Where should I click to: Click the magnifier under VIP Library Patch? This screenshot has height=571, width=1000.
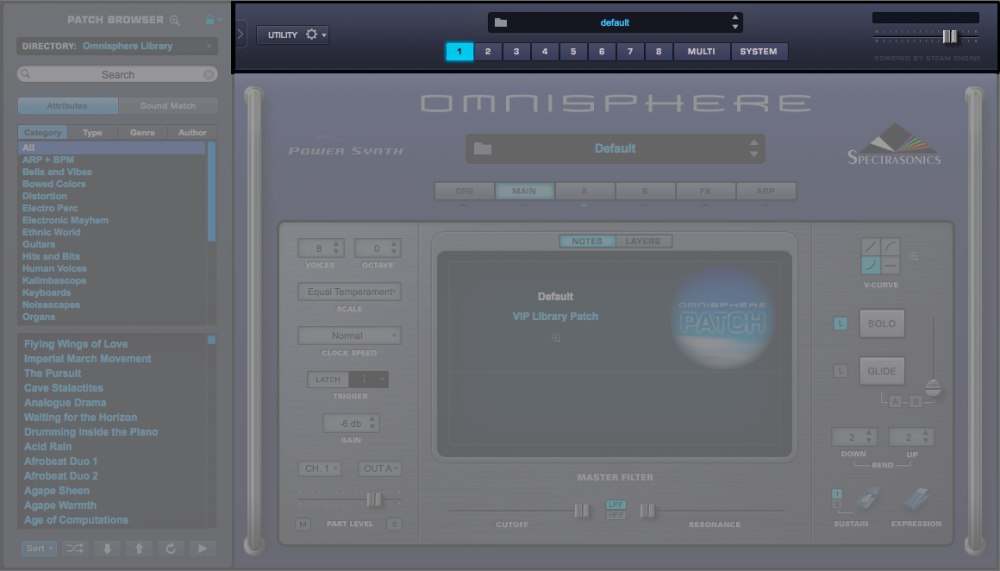click(x=556, y=338)
